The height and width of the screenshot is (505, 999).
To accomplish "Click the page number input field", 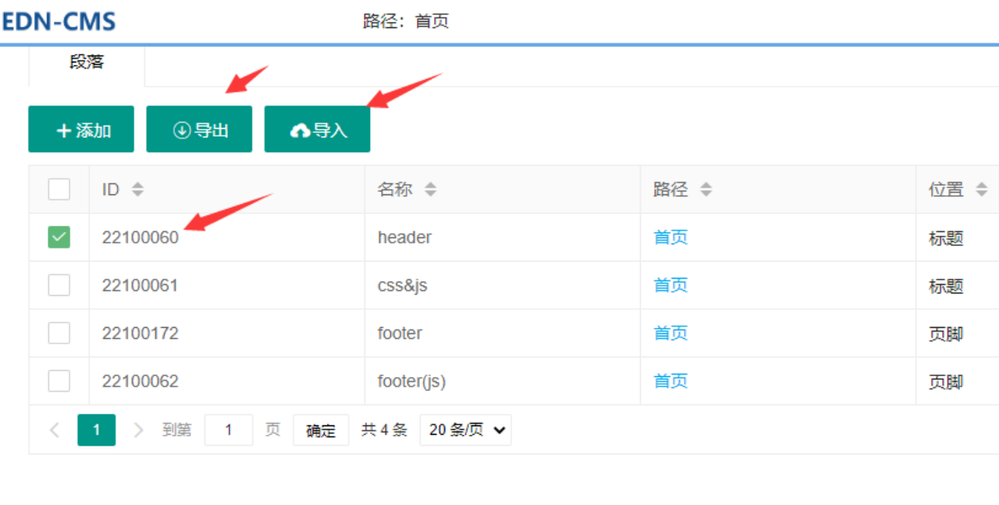I will coord(228,430).
